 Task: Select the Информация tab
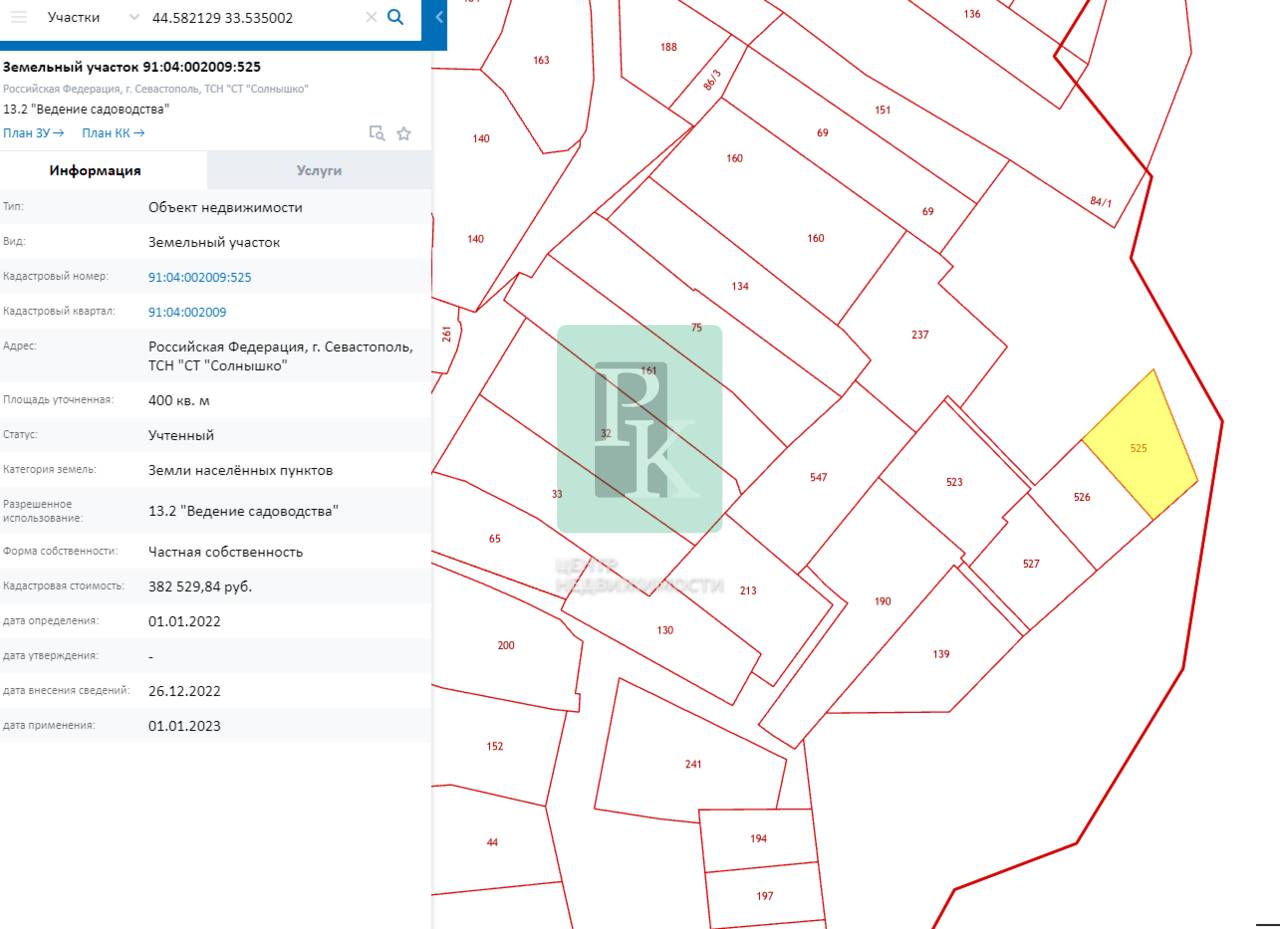pyautogui.click(x=95, y=170)
